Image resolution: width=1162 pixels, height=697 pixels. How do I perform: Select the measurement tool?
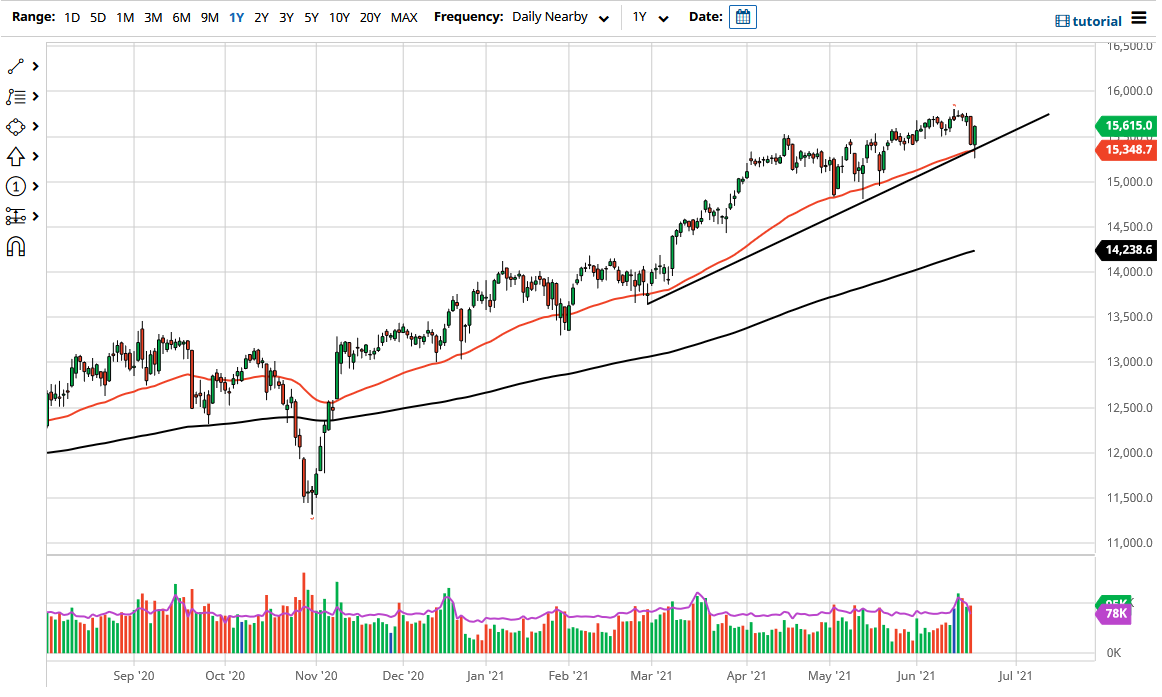[15, 216]
